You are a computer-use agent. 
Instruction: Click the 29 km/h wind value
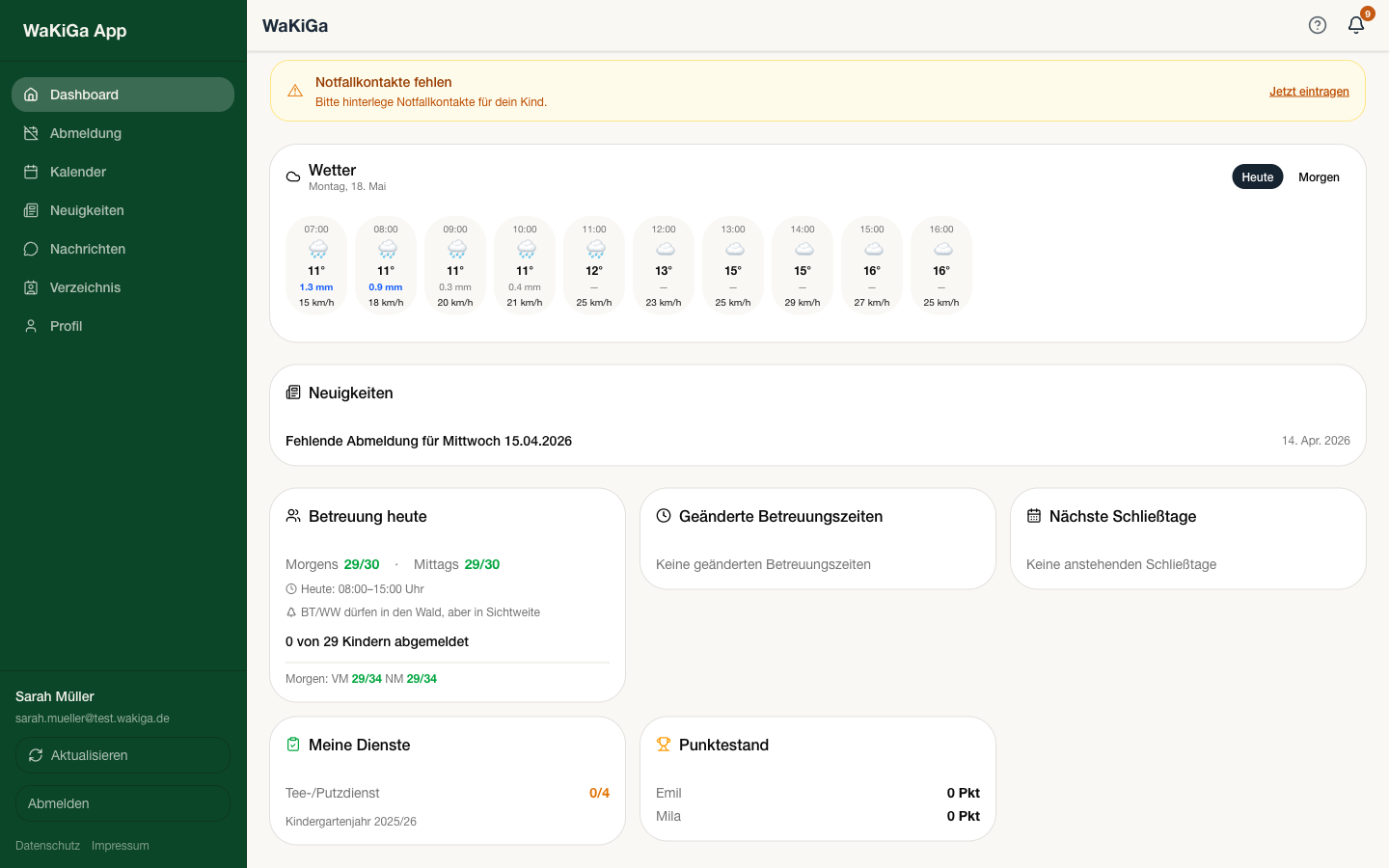click(803, 303)
